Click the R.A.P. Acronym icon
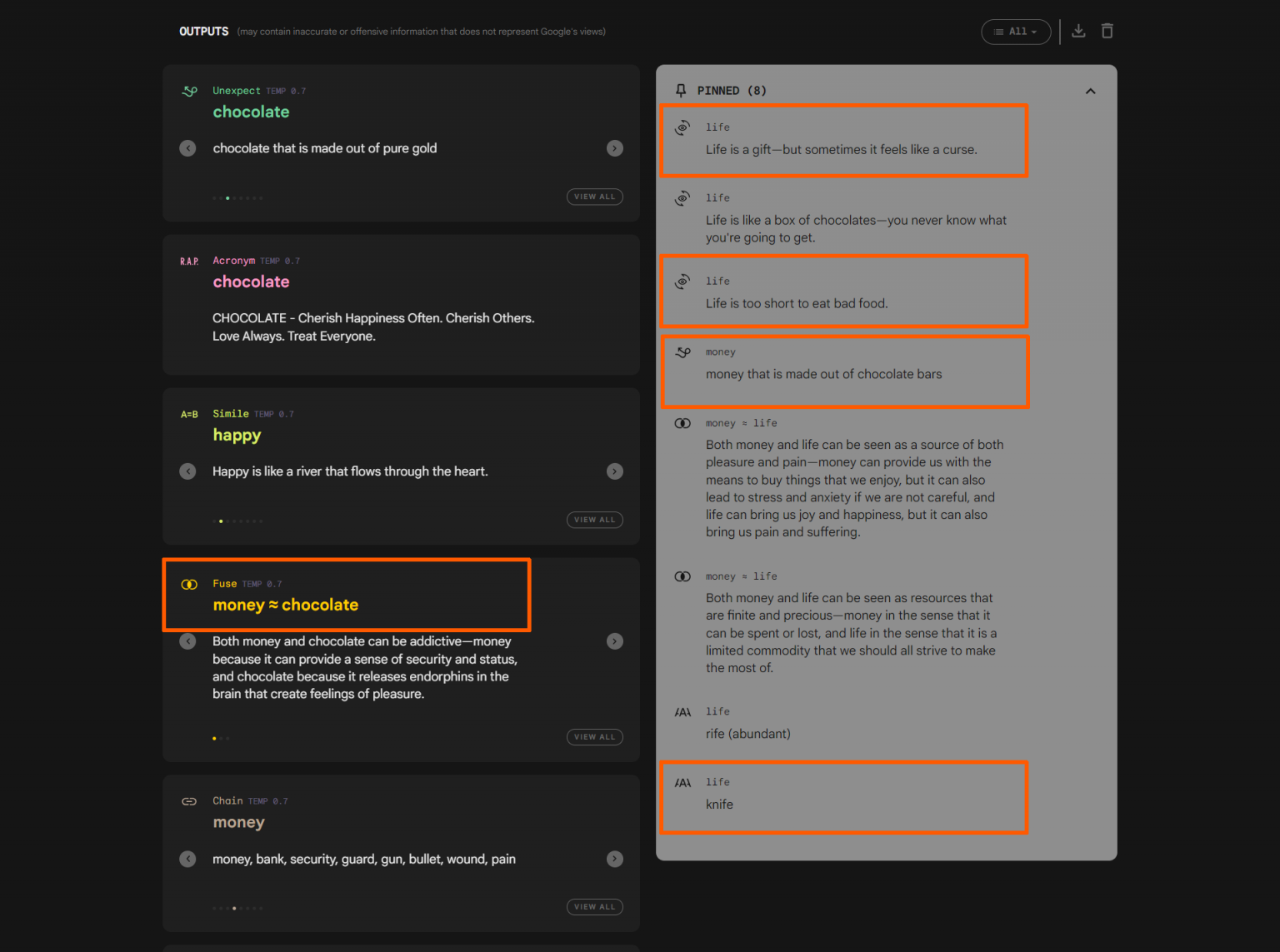The width and height of the screenshot is (1280, 952). (x=189, y=262)
